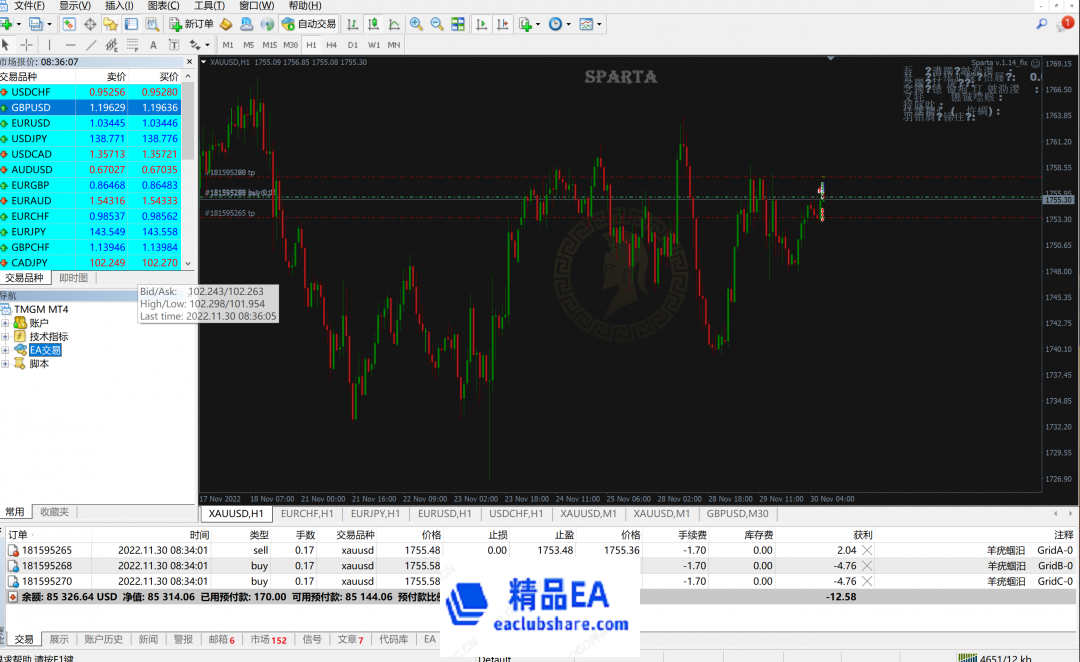The width and height of the screenshot is (1080, 662).
Task: Click the Zoom Out magnifier icon
Action: coord(436,25)
